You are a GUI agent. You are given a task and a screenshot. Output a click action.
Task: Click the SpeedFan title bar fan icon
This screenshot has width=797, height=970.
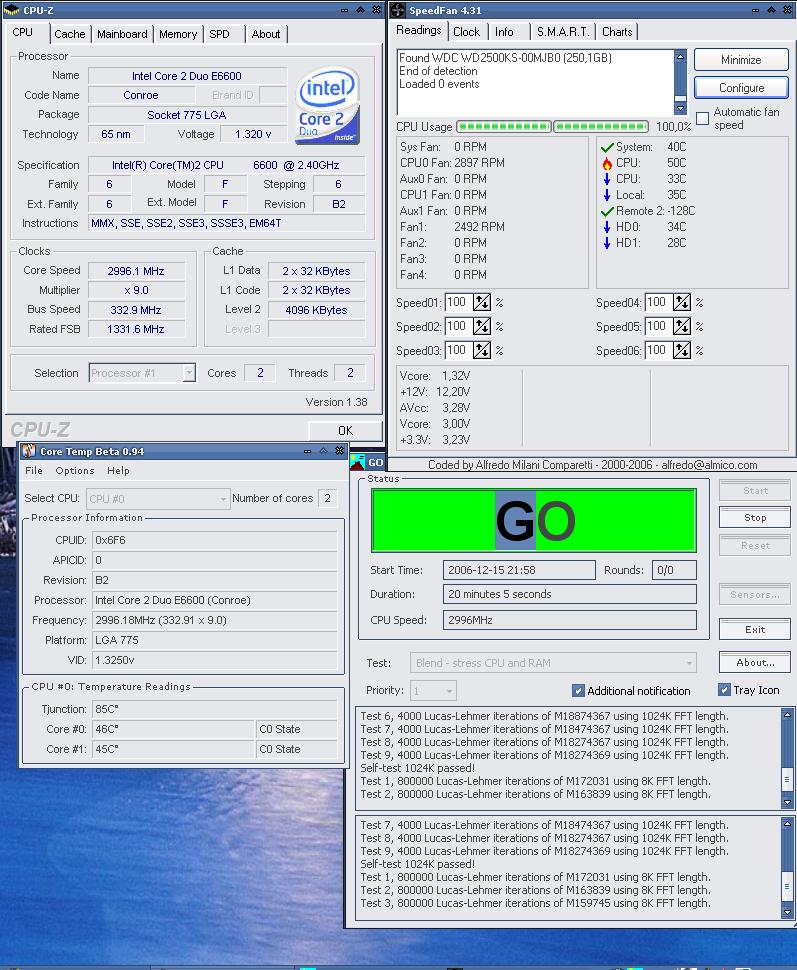(x=398, y=10)
